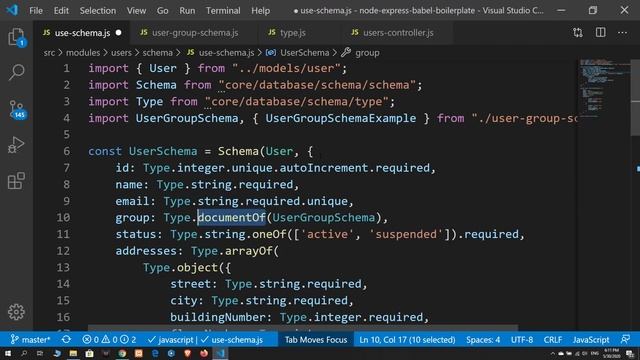Click the use-schema.js breadcrumb segment
640x360 pixels.
pos(221,53)
